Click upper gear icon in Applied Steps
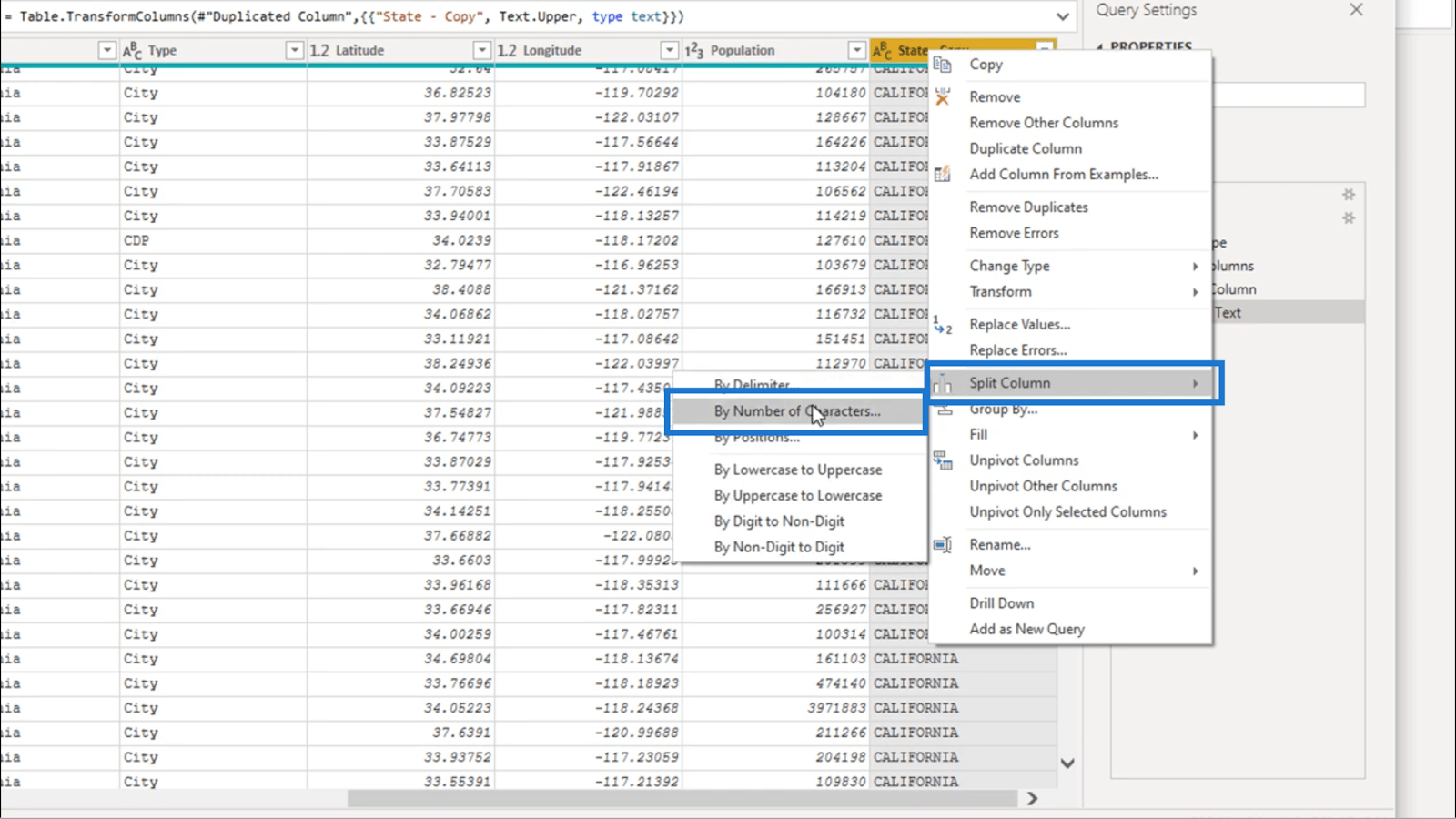 1349,194
